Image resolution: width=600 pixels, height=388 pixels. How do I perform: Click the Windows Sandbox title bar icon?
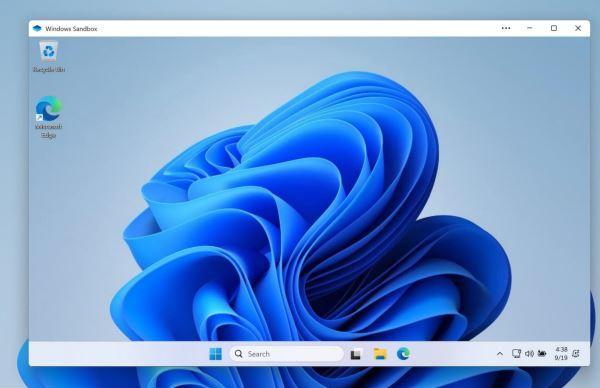[x=37, y=28]
